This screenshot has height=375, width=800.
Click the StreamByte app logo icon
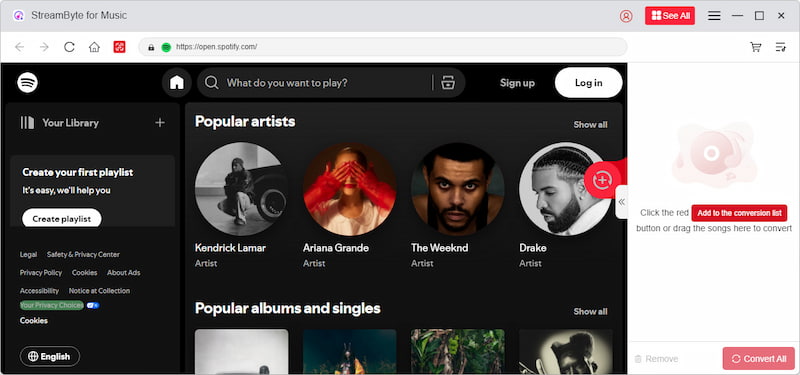[x=19, y=16]
